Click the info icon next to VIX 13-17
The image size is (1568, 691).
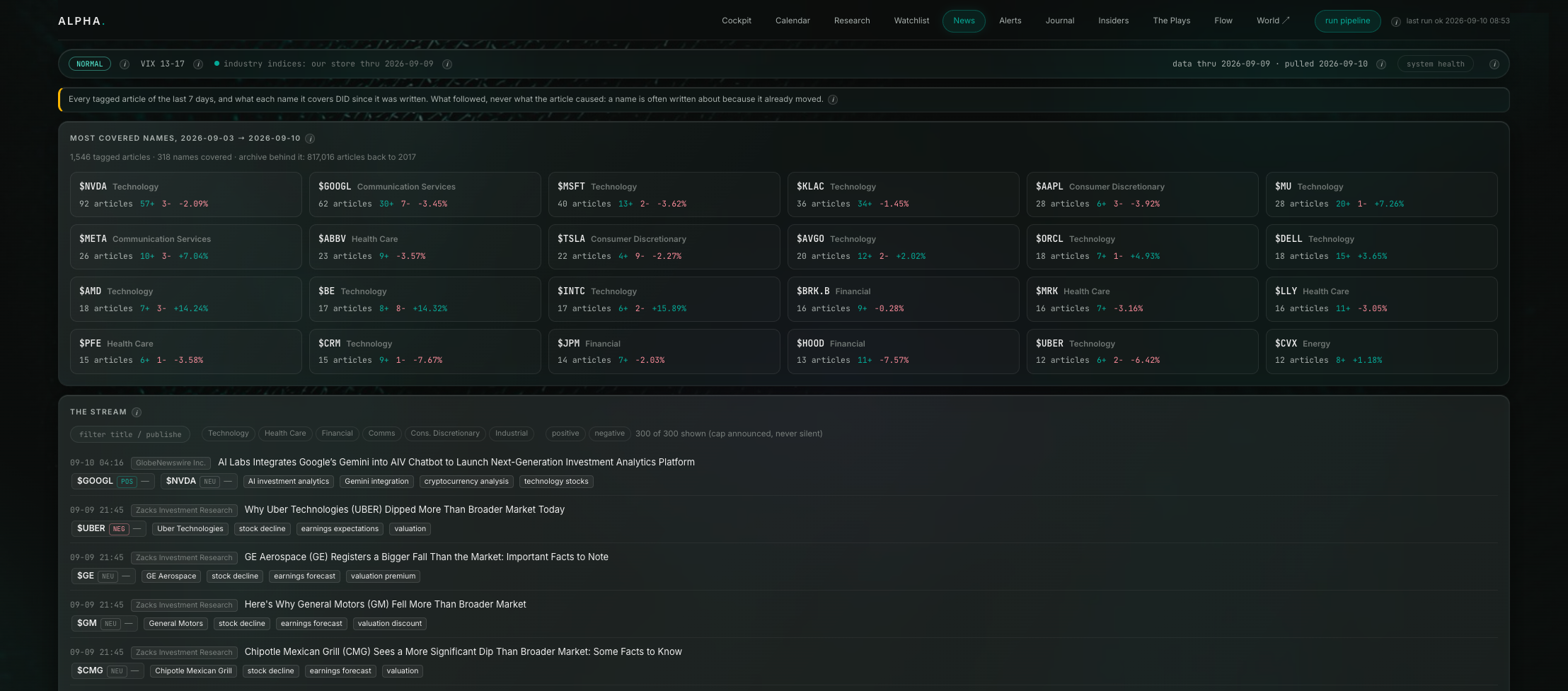pyautogui.click(x=198, y=64)
